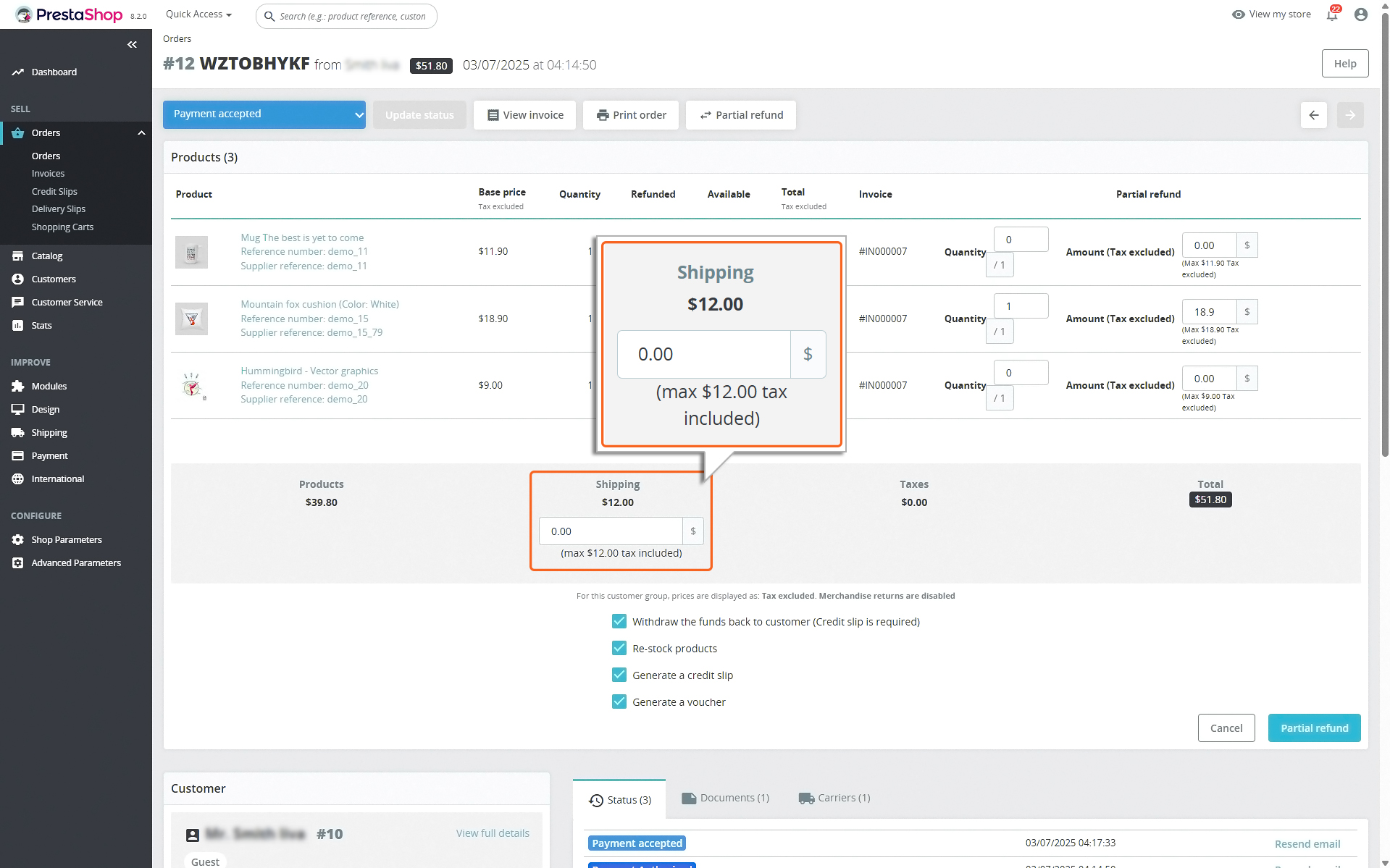Click the shipping refund amount field
The image size is (1390, 868).
point(611,531)
